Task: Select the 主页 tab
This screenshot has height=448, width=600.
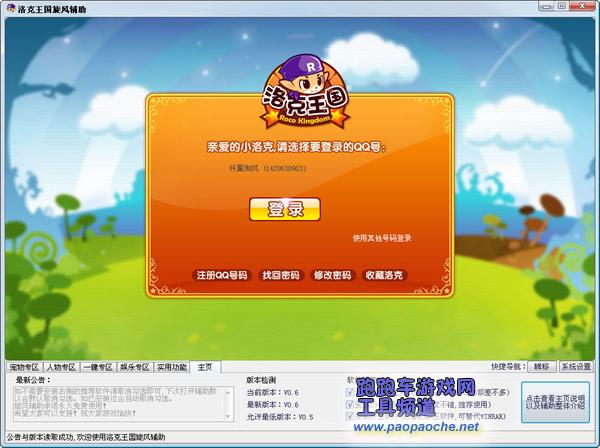Action: (205, 367)
